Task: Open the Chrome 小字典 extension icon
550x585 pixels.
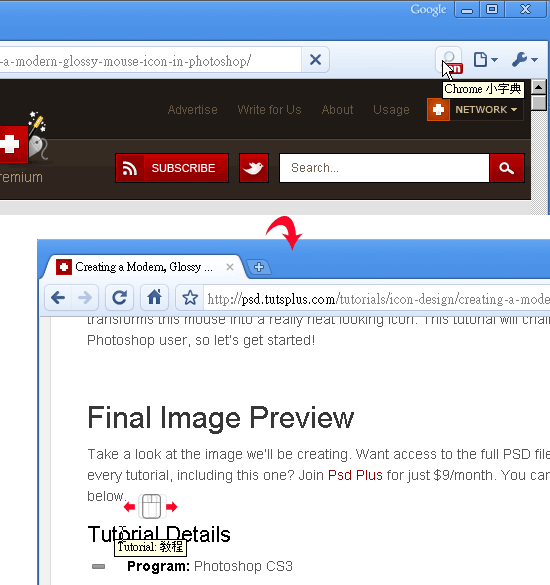Action: [449, 60]
